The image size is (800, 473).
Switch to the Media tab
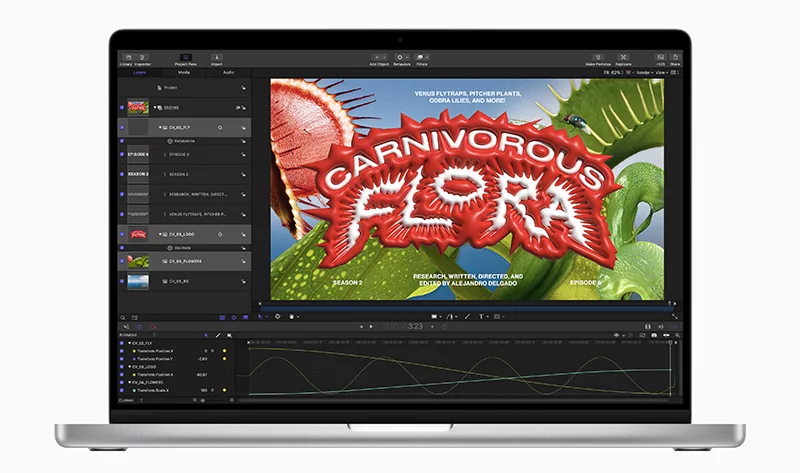click(x=184, y=72)
